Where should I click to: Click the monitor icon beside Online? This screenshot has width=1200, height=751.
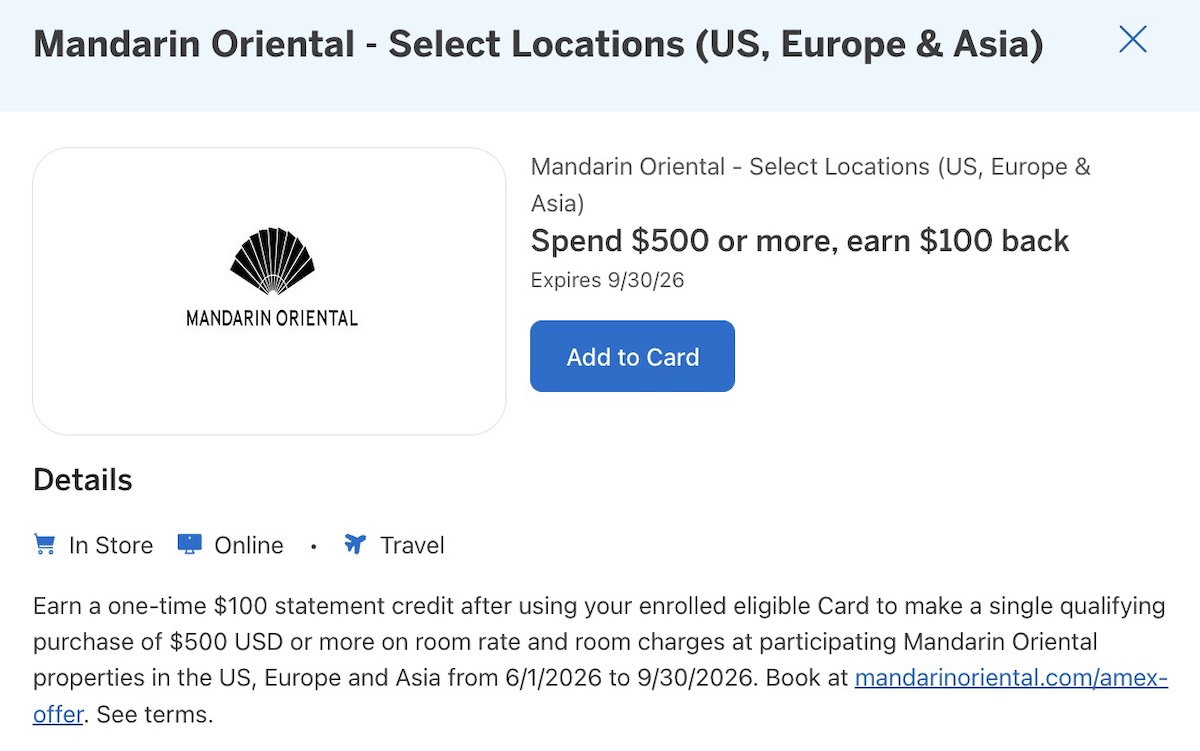[x=189, y=545]
